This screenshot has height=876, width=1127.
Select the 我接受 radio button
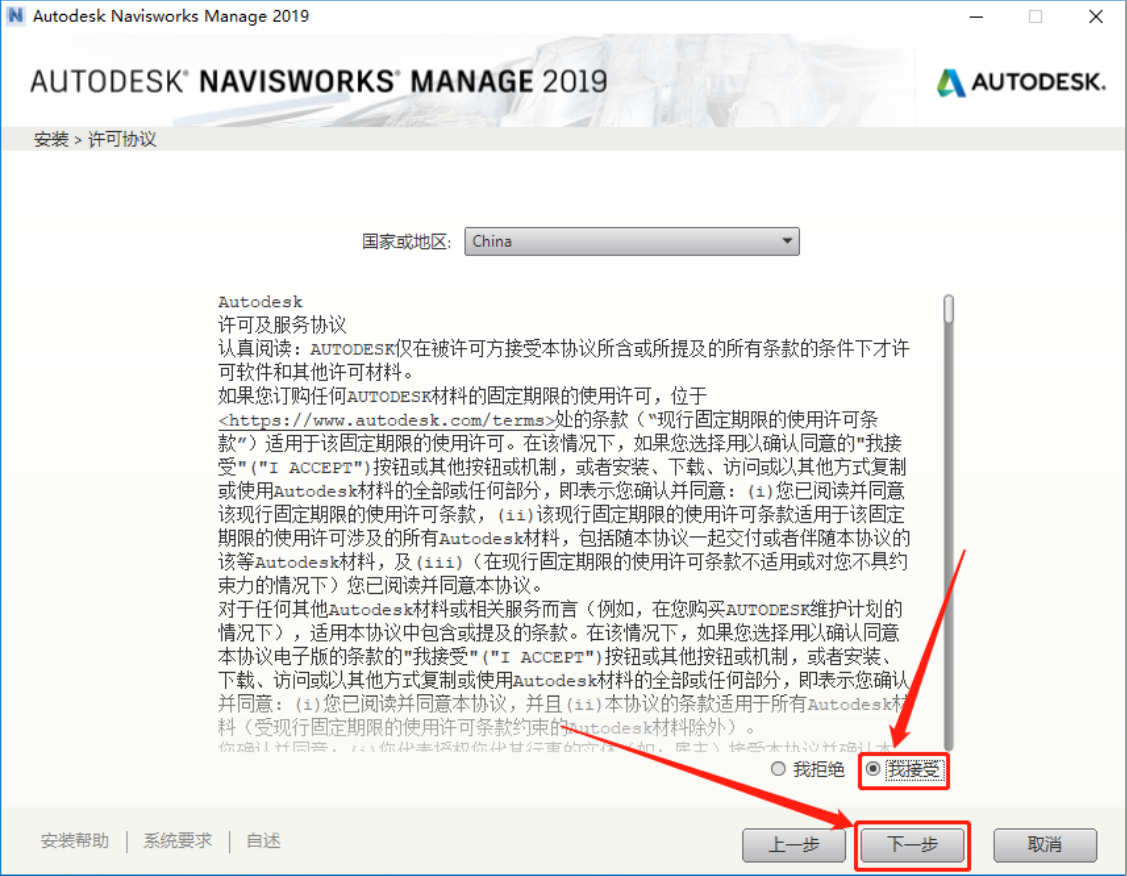(x=874, y=769)
